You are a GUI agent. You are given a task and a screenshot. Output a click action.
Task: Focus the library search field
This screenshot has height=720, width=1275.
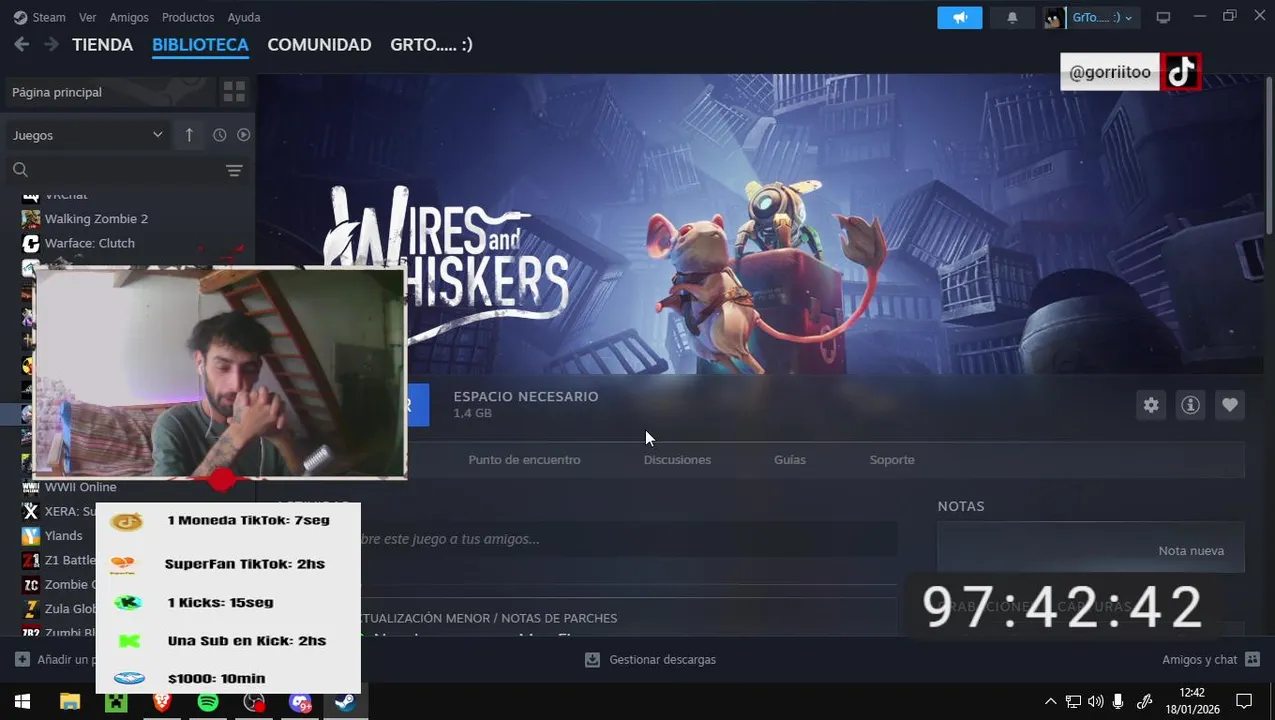coord(126,170)
